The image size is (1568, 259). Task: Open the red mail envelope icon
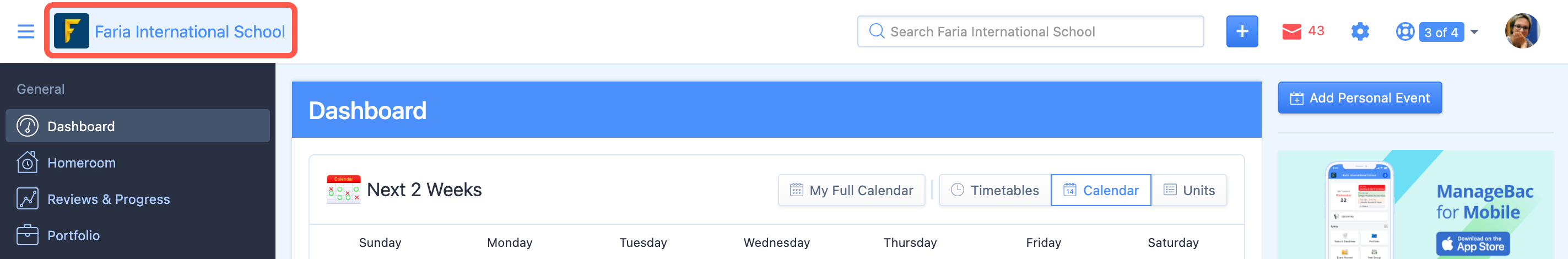1291,31
